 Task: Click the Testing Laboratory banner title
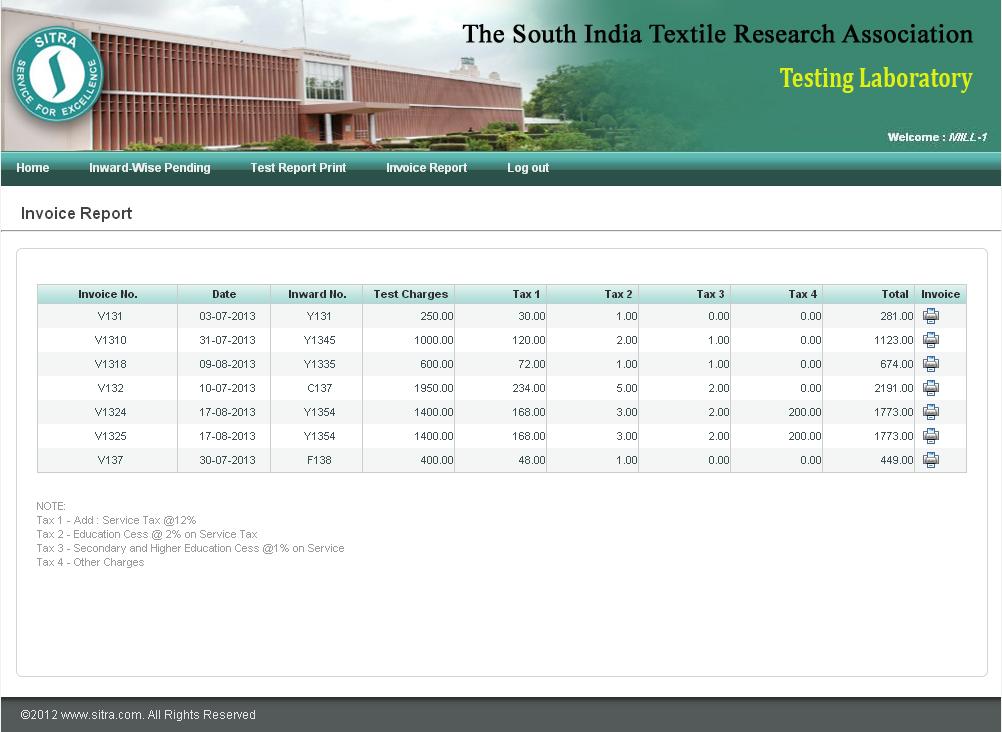(875, 79)
